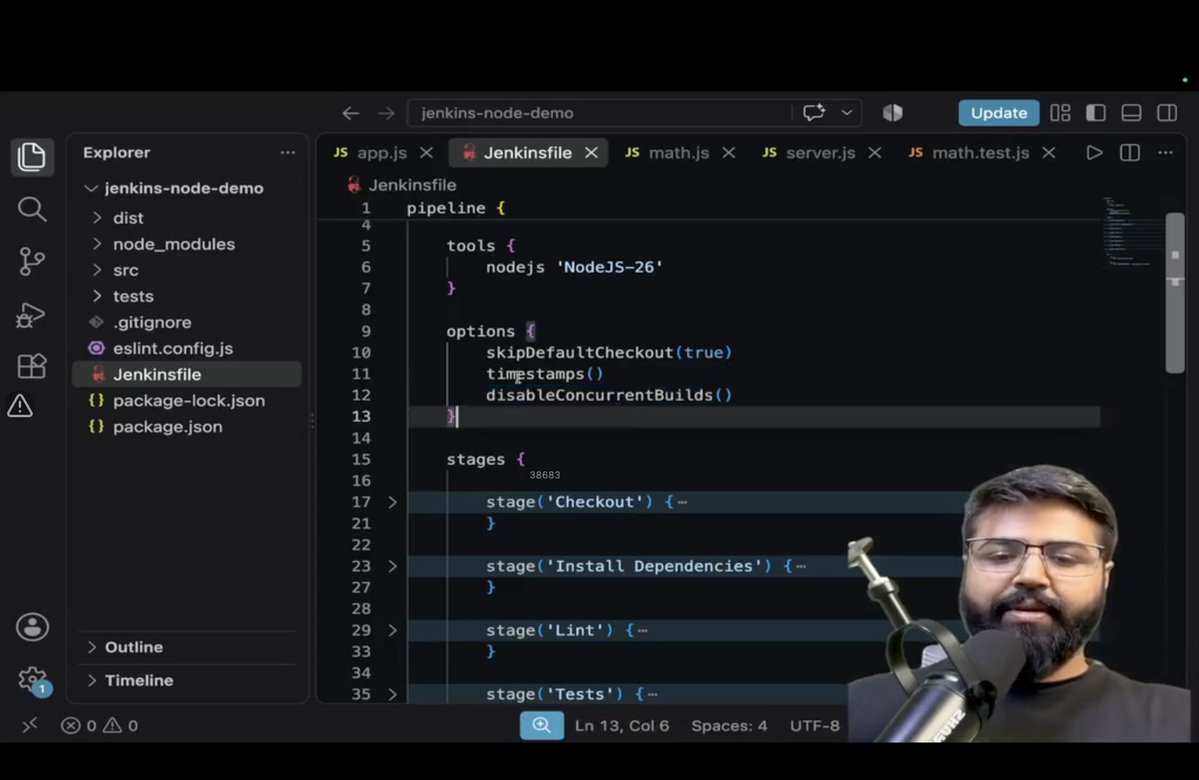The width and height of the screenshot is (1199, 780).
Task: Open errors and warnings count in status bar
Action: (99, 725)
